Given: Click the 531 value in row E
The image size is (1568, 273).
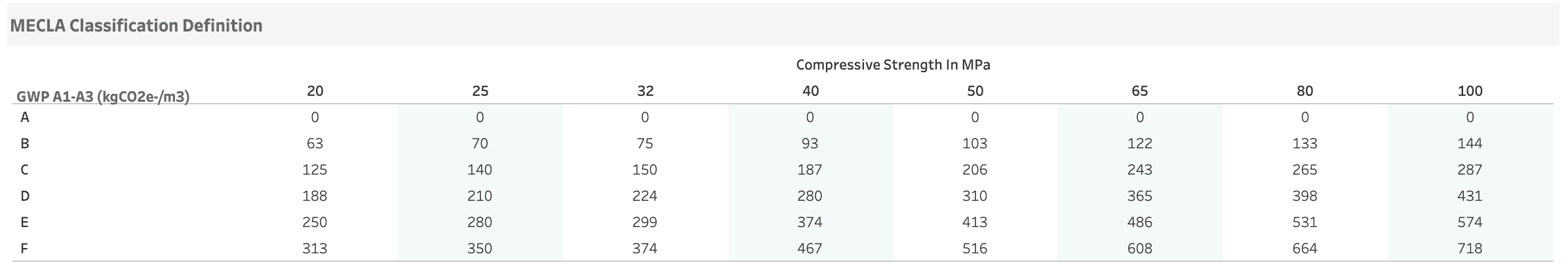Looking at the screenshot, I should (x=1304, y=222).
